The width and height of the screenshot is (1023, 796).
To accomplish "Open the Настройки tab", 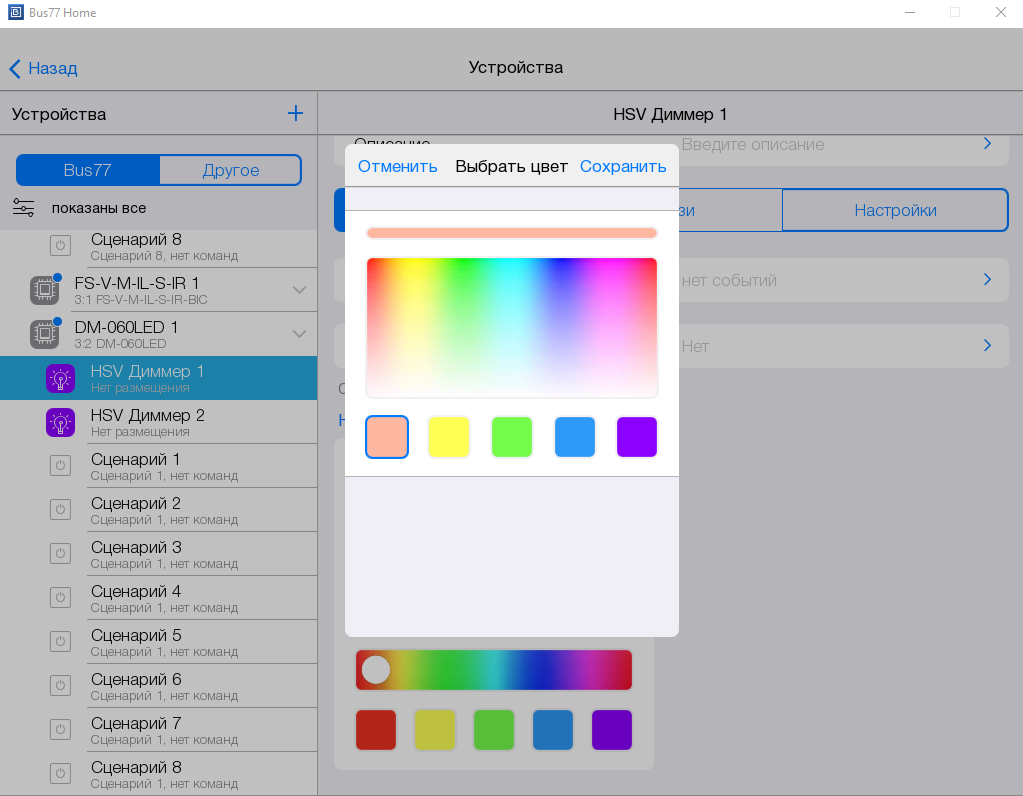I will (895, 210).
